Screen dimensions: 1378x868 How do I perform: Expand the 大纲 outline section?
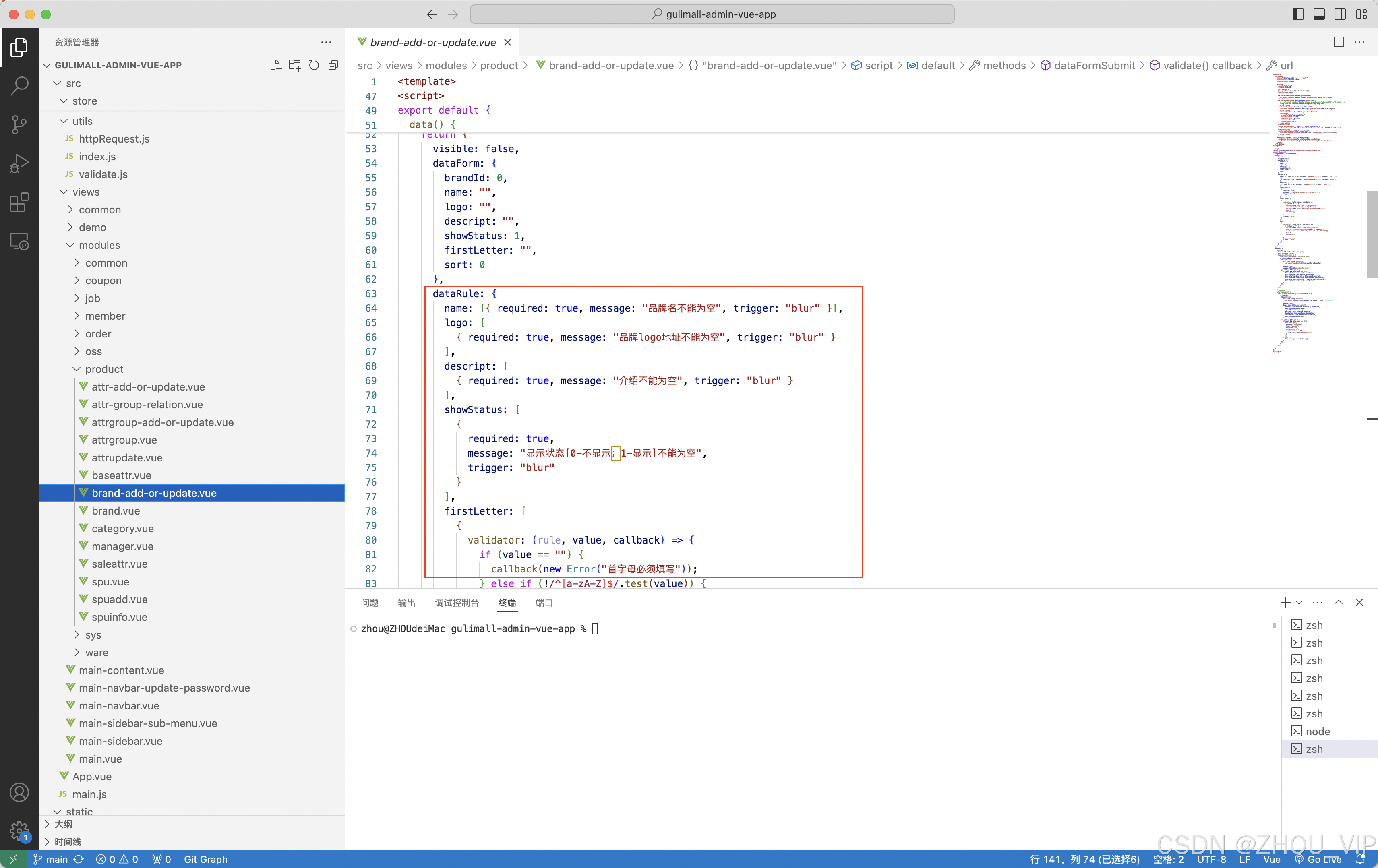click(63, 824)
